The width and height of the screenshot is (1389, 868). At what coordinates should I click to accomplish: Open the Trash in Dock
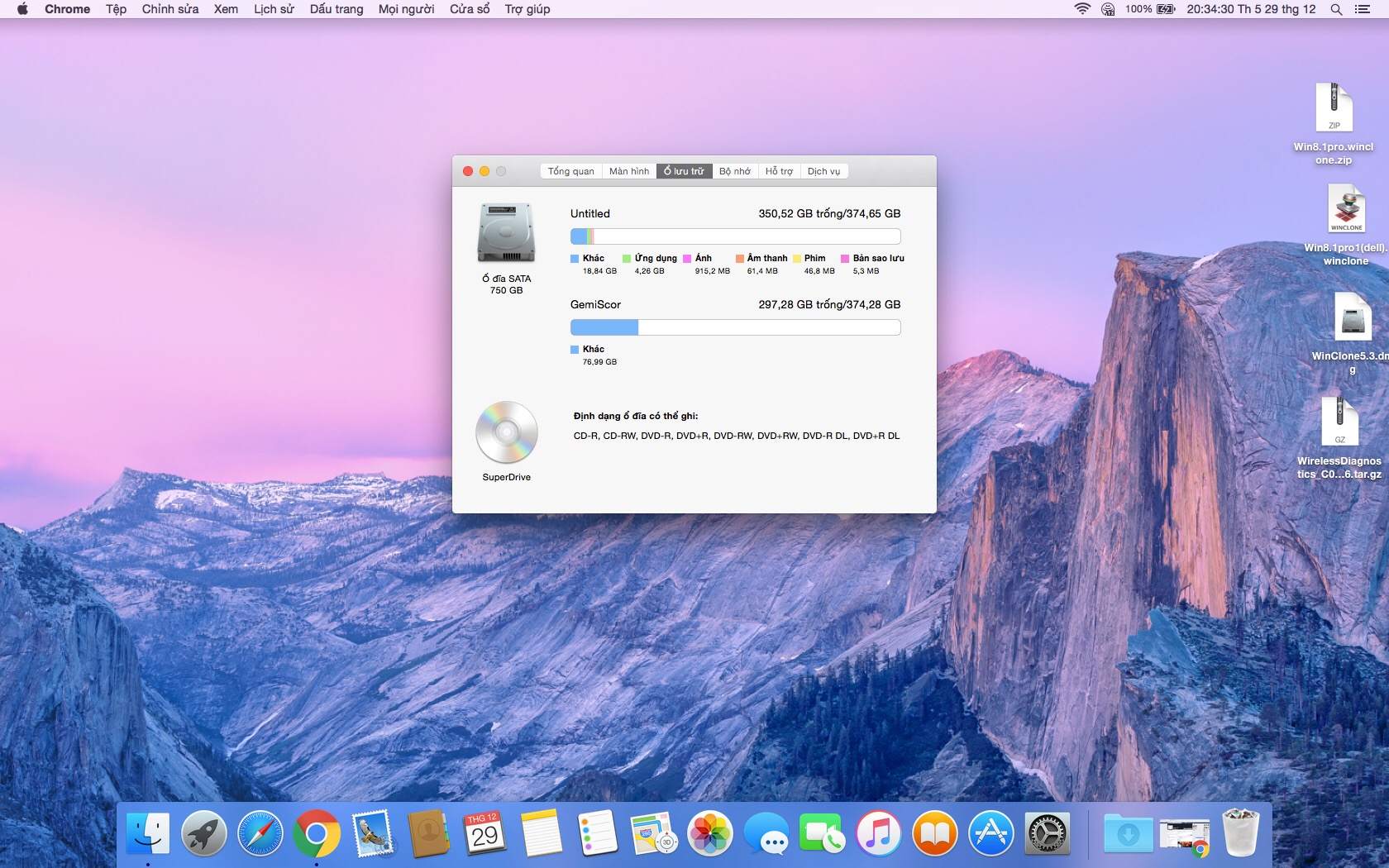point(1240,833)
